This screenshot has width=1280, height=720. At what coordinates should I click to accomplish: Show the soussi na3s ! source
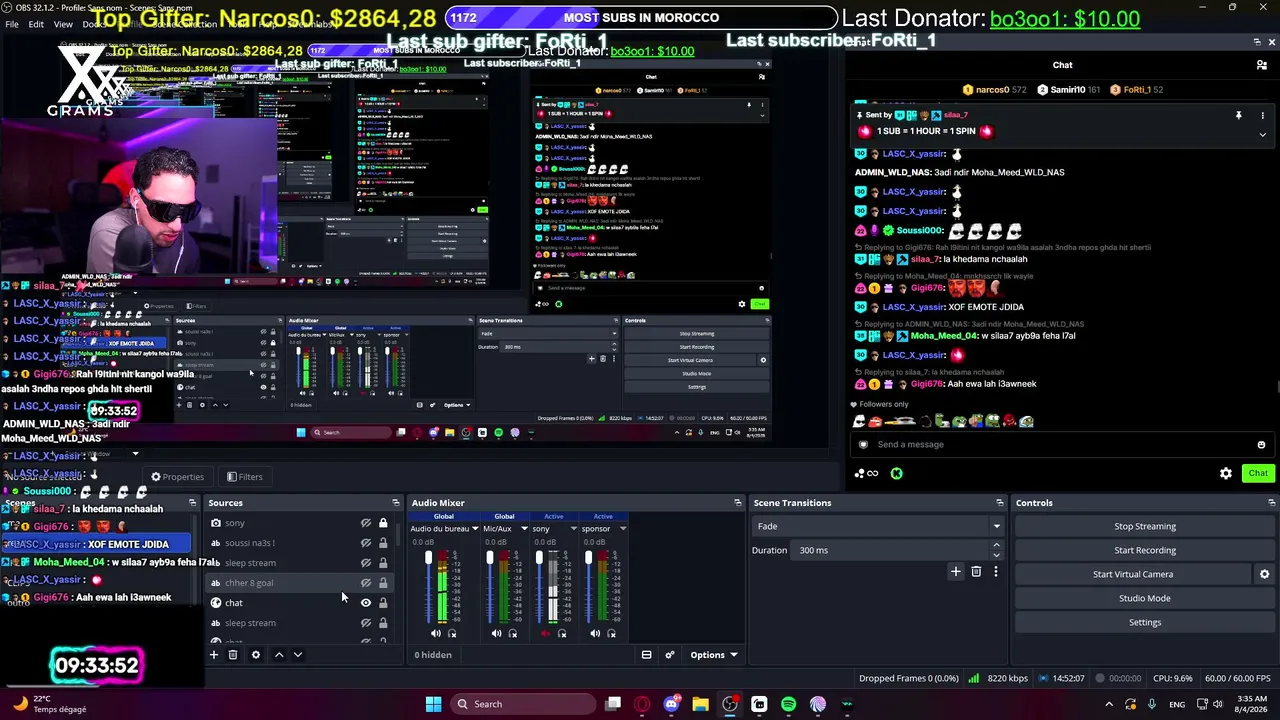click(x=366, y=543)
